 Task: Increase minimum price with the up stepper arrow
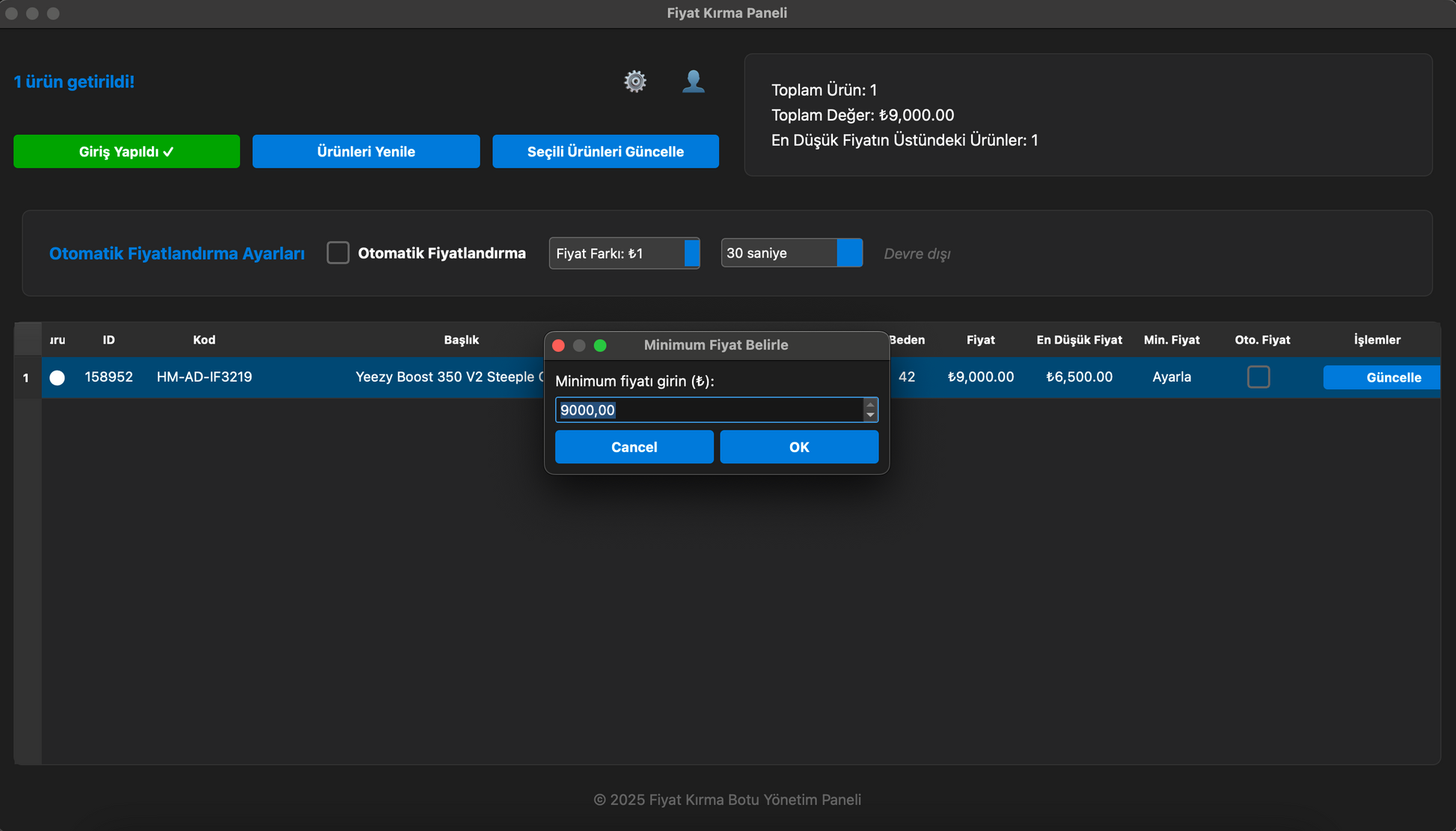pos(870,405)
